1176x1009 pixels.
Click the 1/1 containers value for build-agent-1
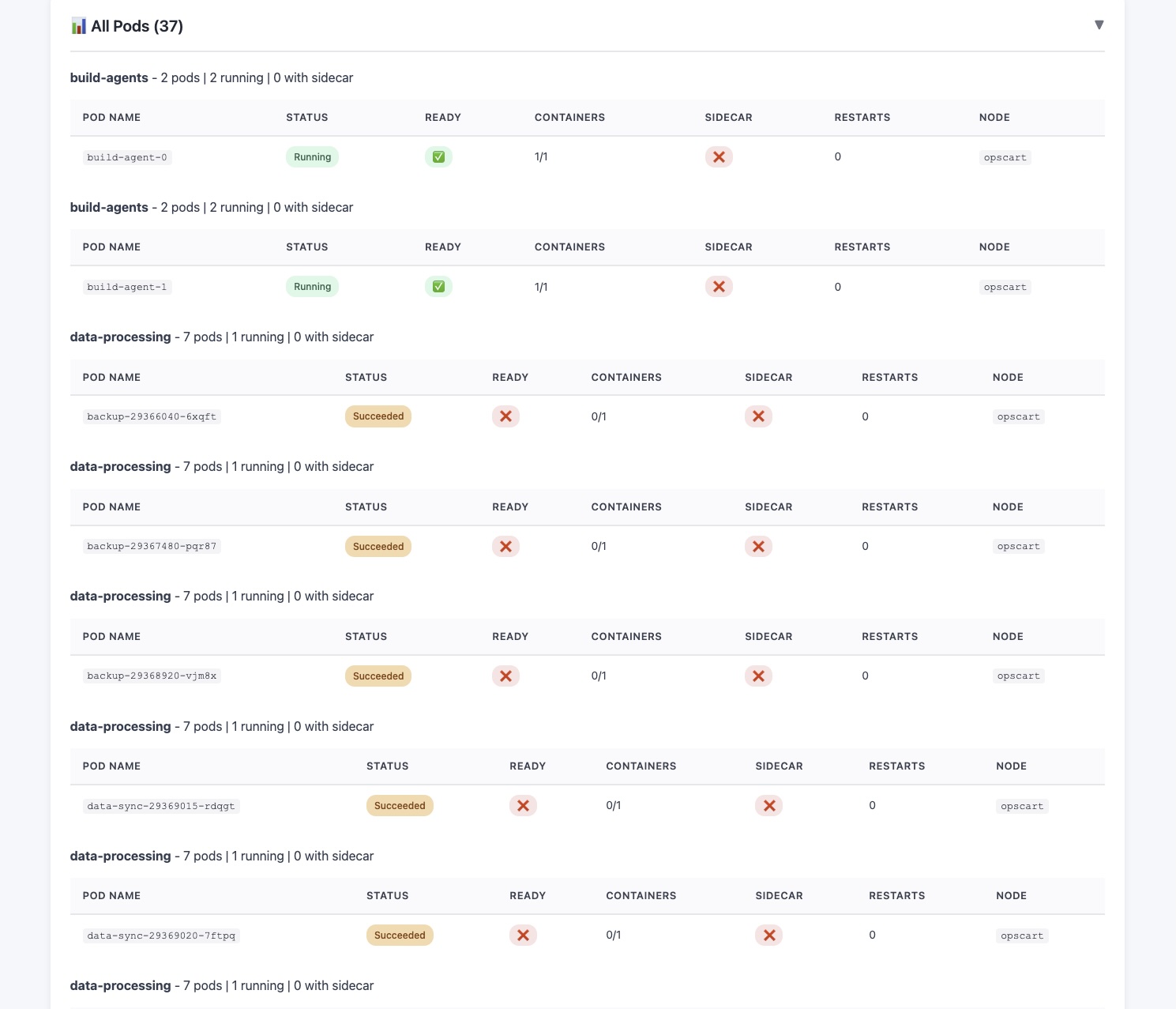pos(541,287)
